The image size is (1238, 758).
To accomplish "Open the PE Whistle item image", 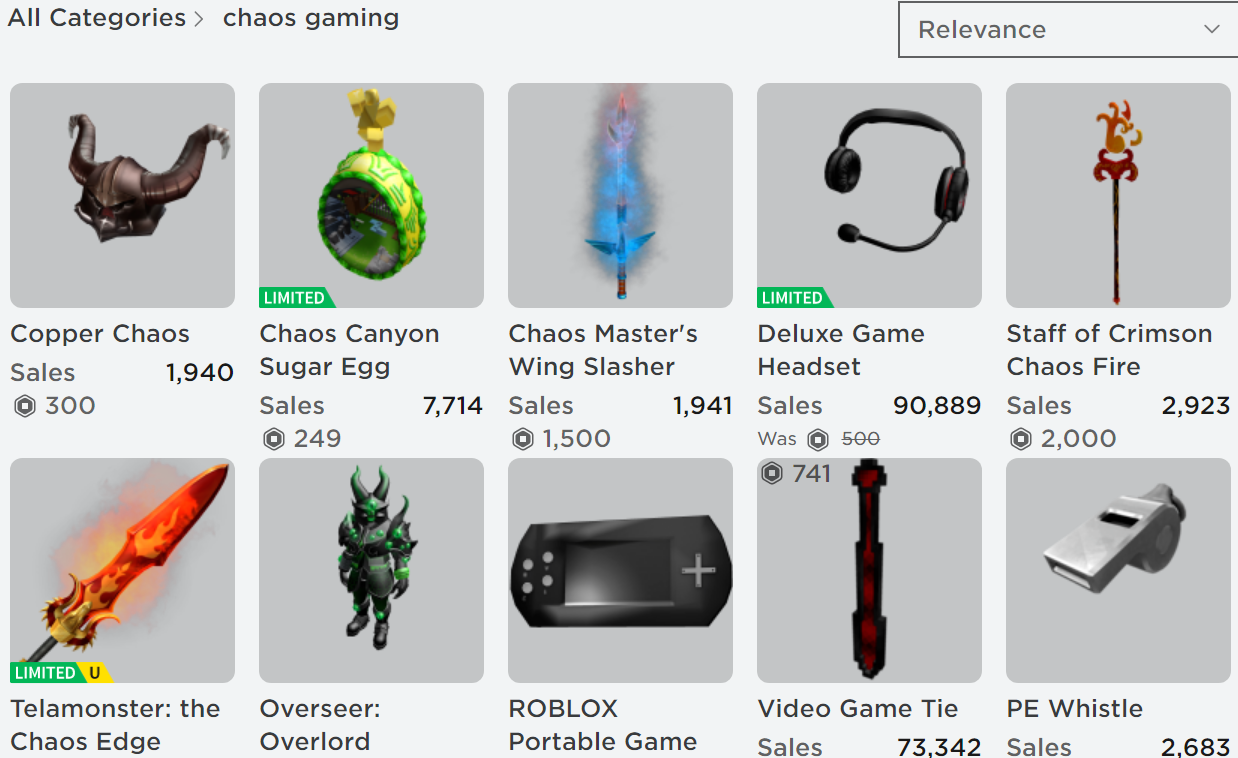I will point(1118,570).
